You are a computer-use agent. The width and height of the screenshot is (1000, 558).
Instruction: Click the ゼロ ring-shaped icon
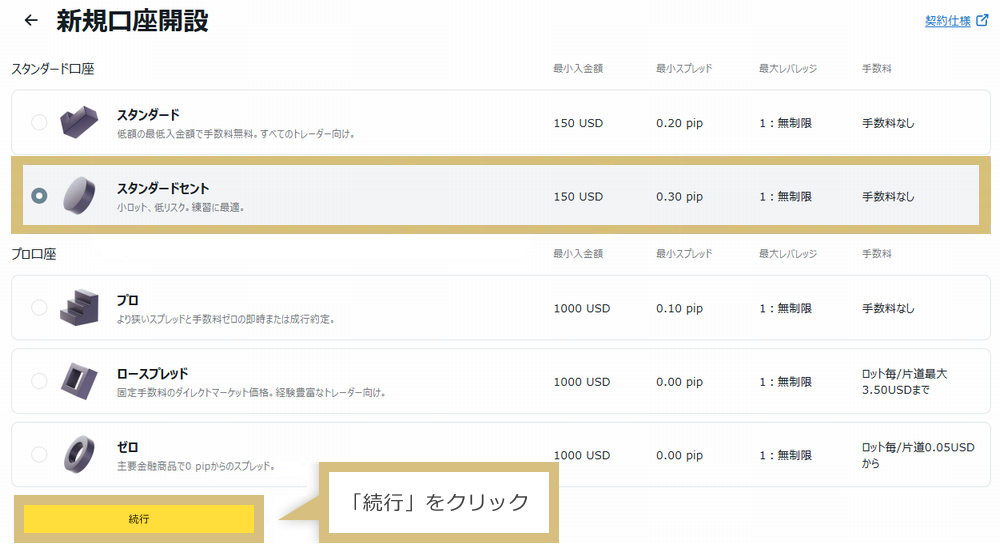(80, 455)
